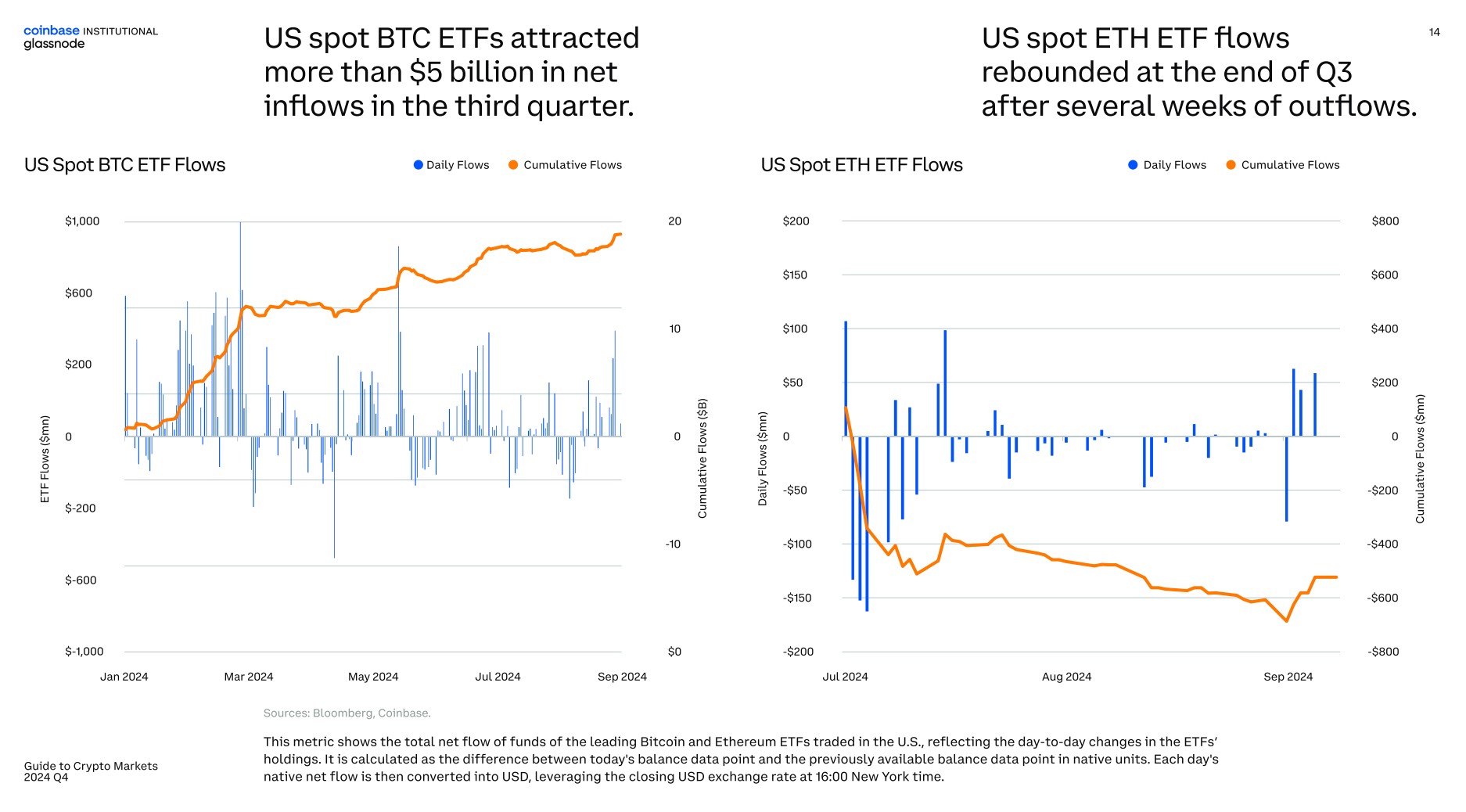
Task: Click Mar 2024 on BTC chart axis
Action: click(249, 677)
